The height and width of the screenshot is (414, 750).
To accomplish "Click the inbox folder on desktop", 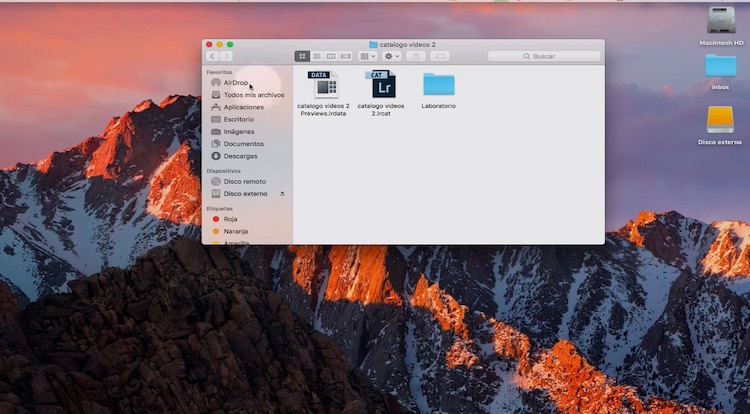I will (x=720, y=65).
